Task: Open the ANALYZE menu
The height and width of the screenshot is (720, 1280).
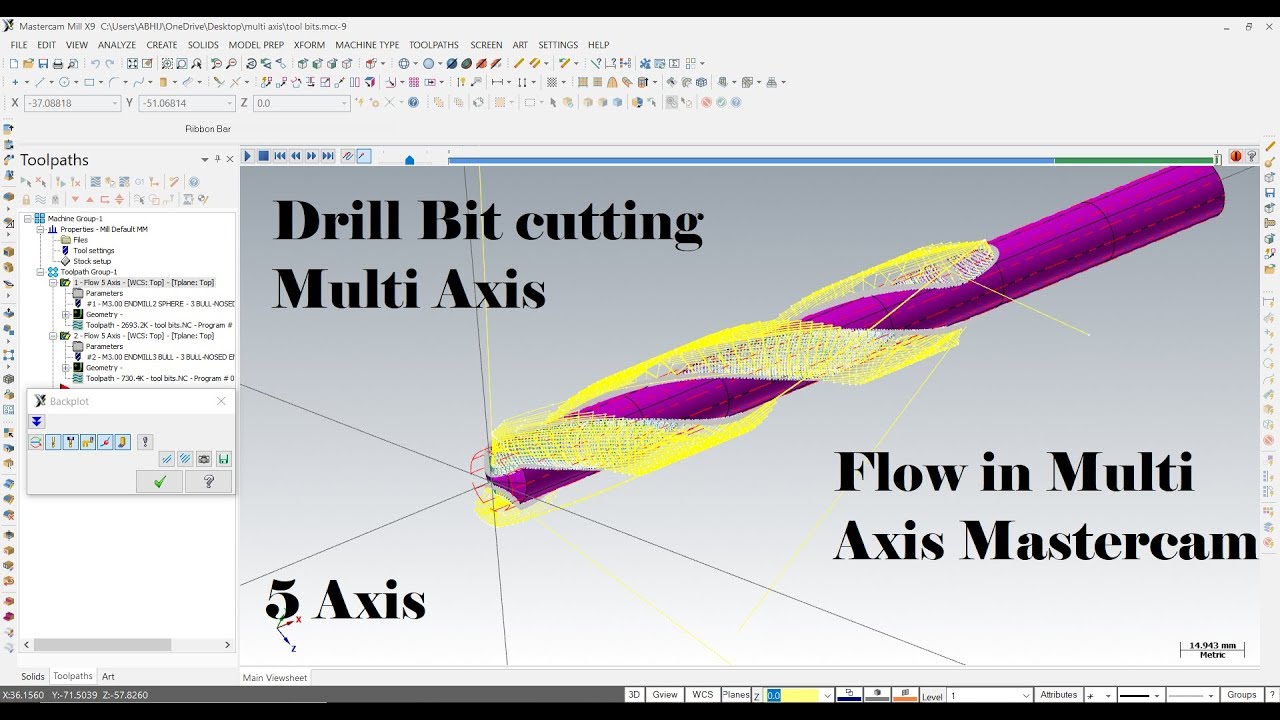Action: (x=117, y=45)
